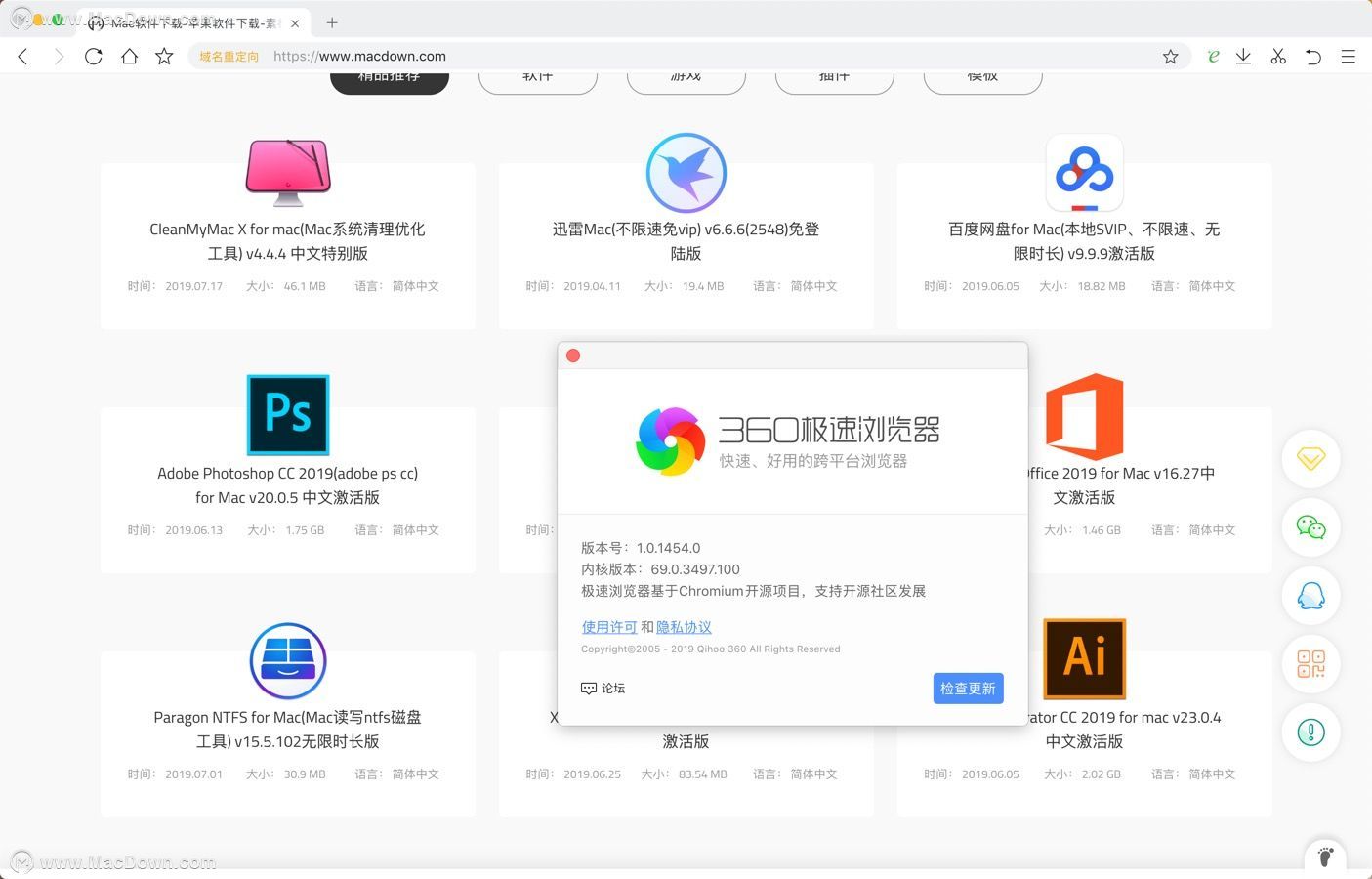Image resolution: width=1372 pixels, height=879 pixels.
Task: Click the Copyright Qihoo 360 line
Action: [x=710, y=649]
